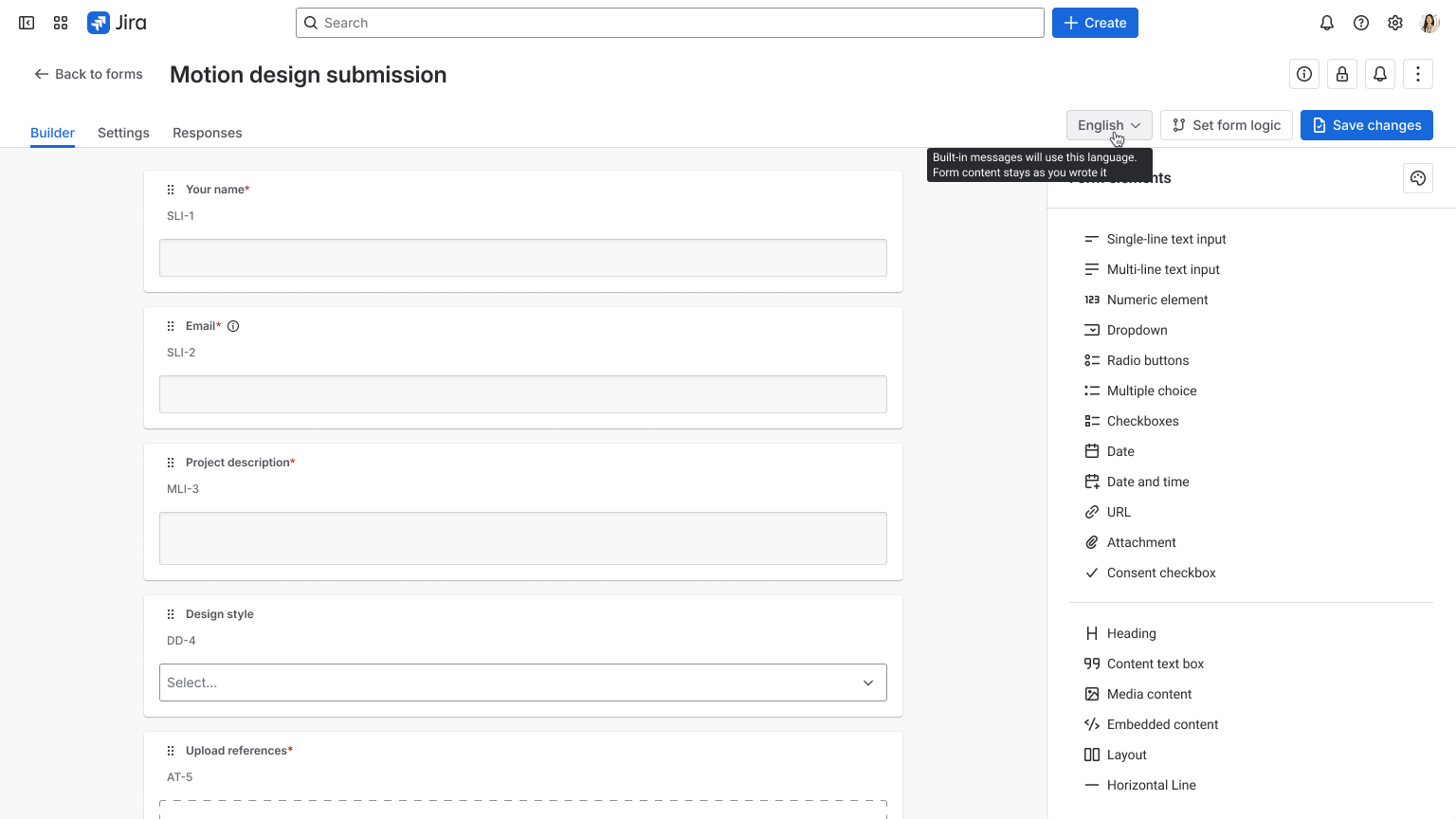Add a Media content element
This screenshot has width=1456, height=819.
(1138, 694)
